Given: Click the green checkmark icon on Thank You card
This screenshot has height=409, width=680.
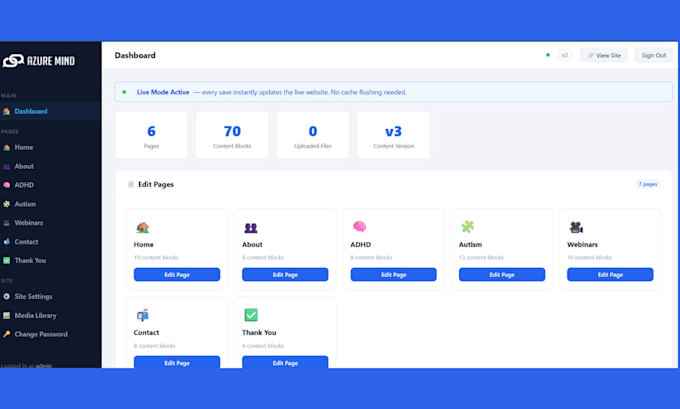Looking at the screenshot, I should tap(251, 315).
